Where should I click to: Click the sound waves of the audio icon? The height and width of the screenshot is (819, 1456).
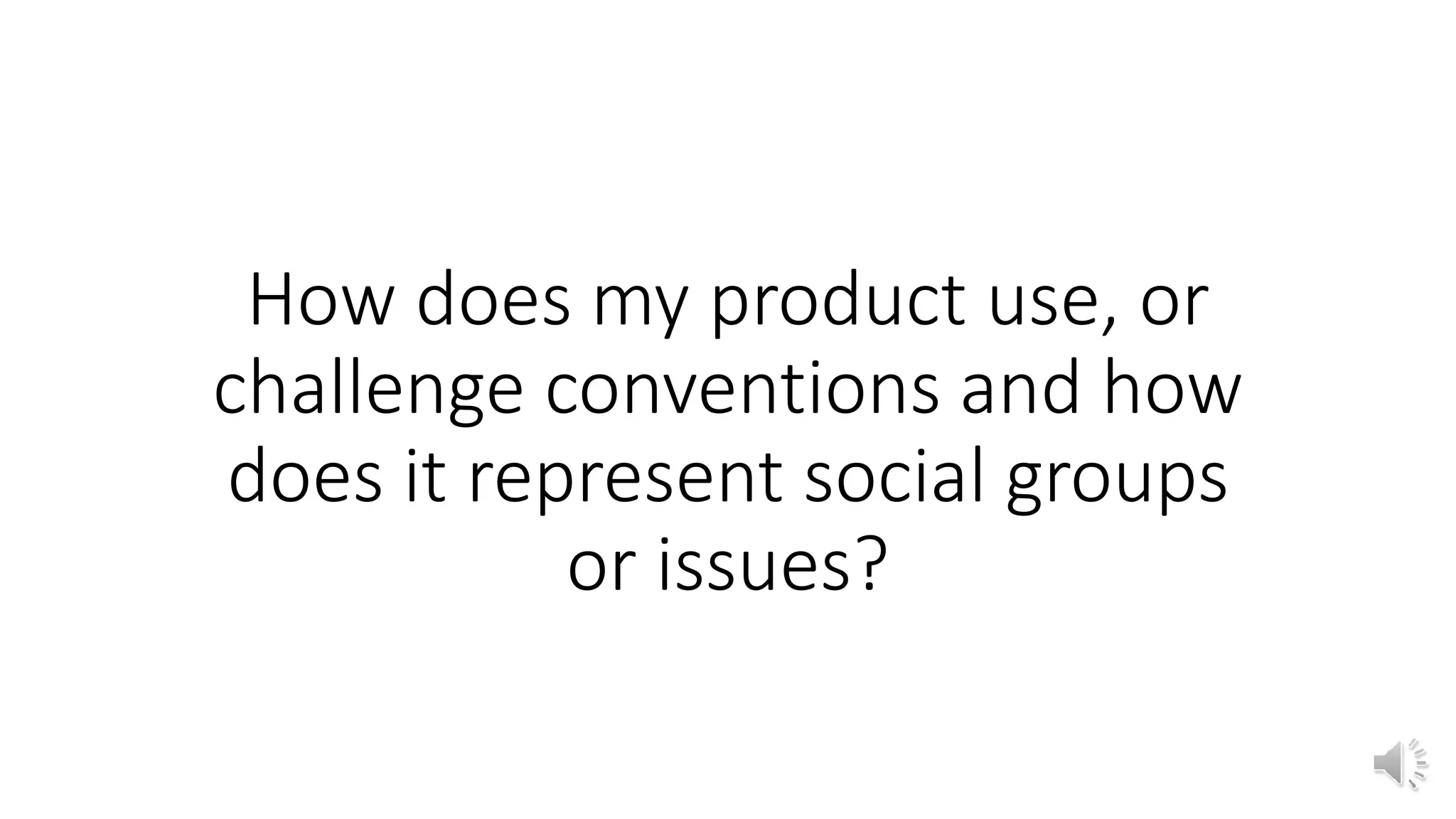click(1417, 764)
